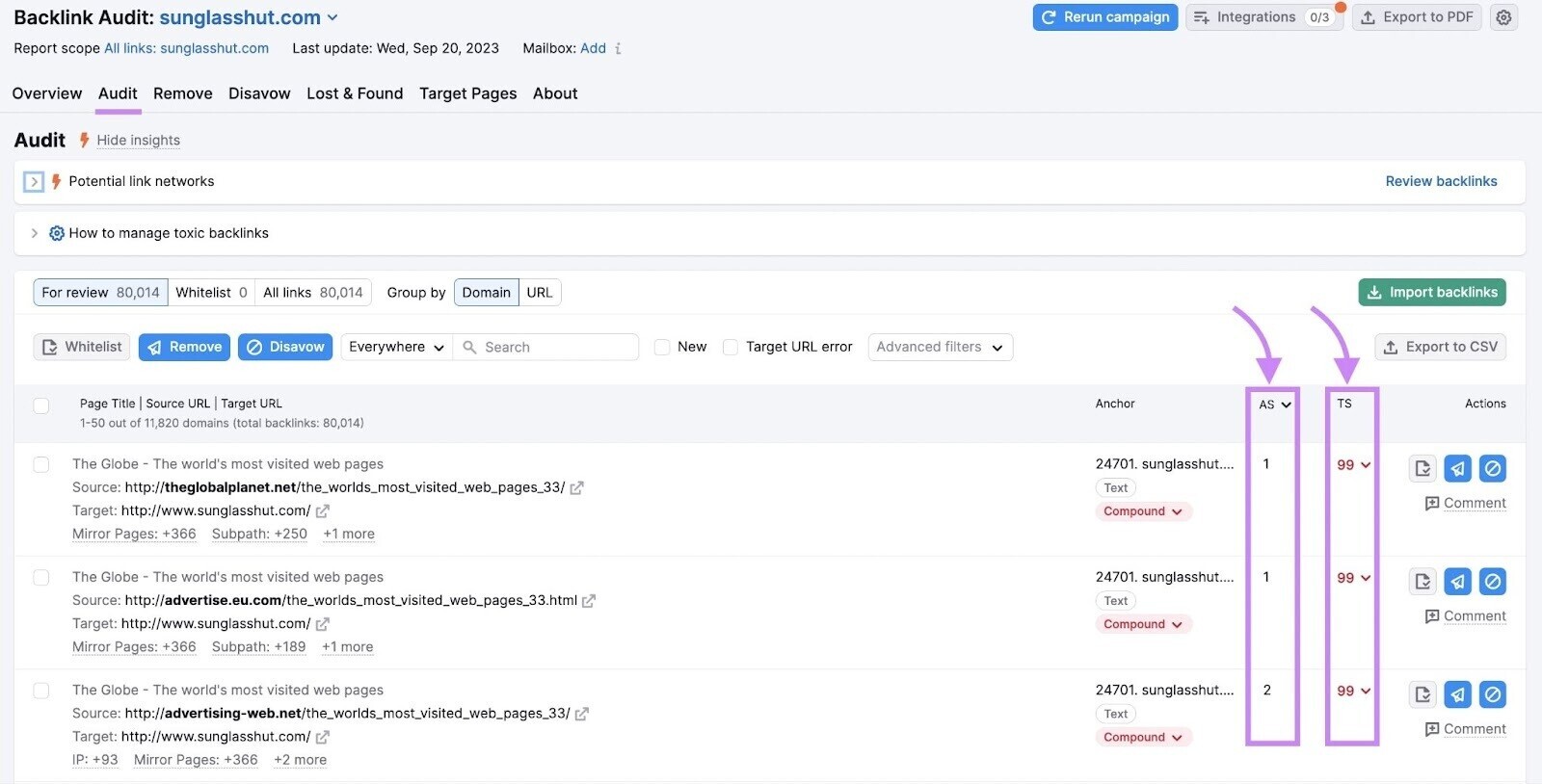Select the Whitelist 0 filter
Image resolution: width=1542 pixels, height=784 pixels.
(211, 293)
